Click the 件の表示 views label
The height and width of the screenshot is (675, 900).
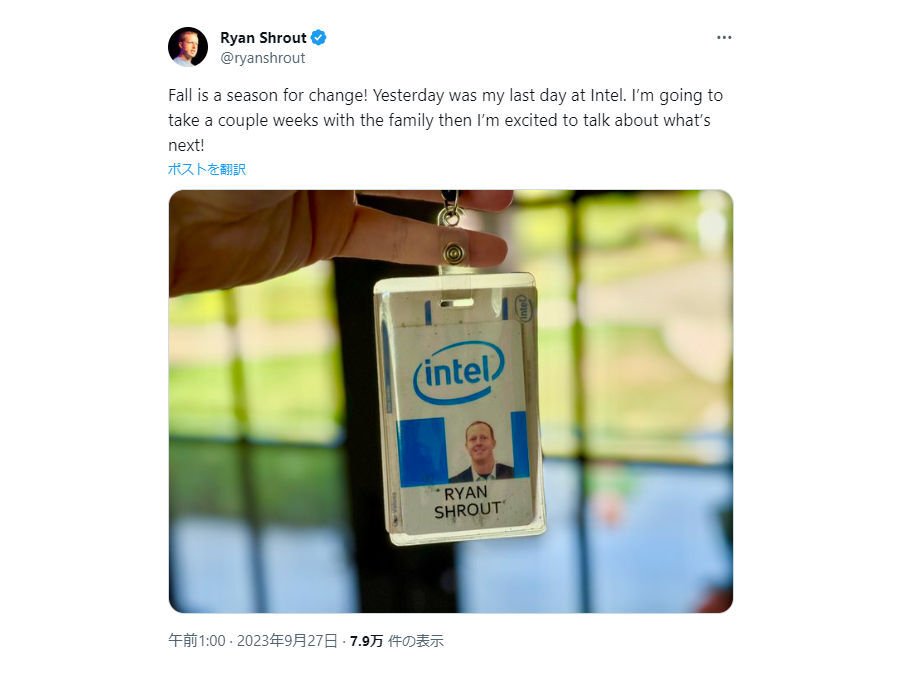click(x=416, y=641)
